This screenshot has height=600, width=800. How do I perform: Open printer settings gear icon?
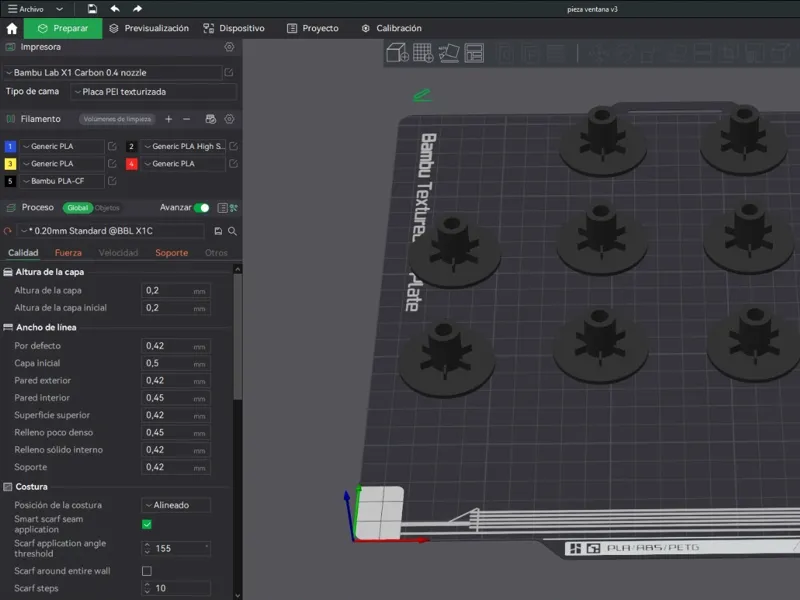pos(229,47)
